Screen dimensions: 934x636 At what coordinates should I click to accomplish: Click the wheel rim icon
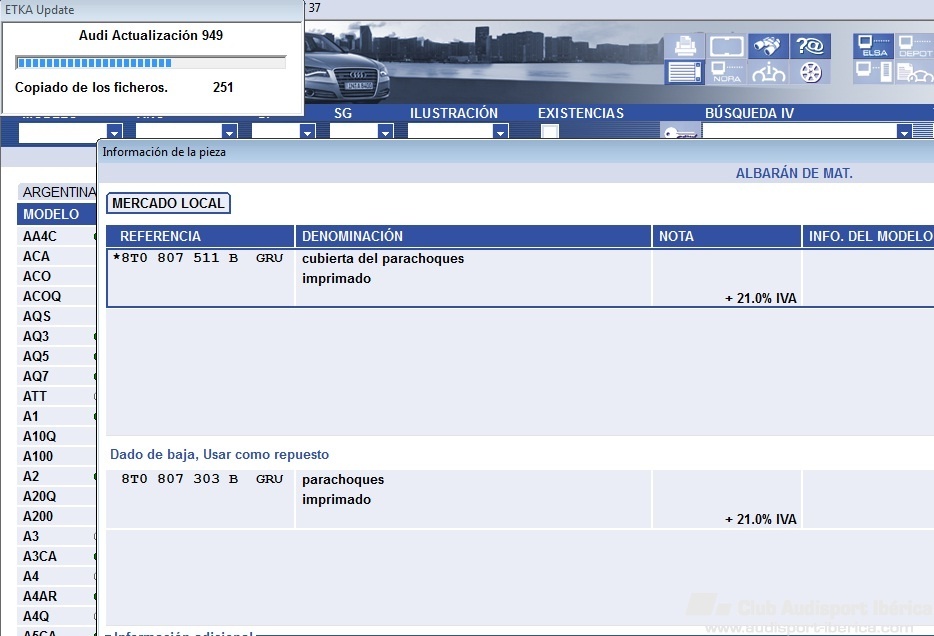[810, 73]
